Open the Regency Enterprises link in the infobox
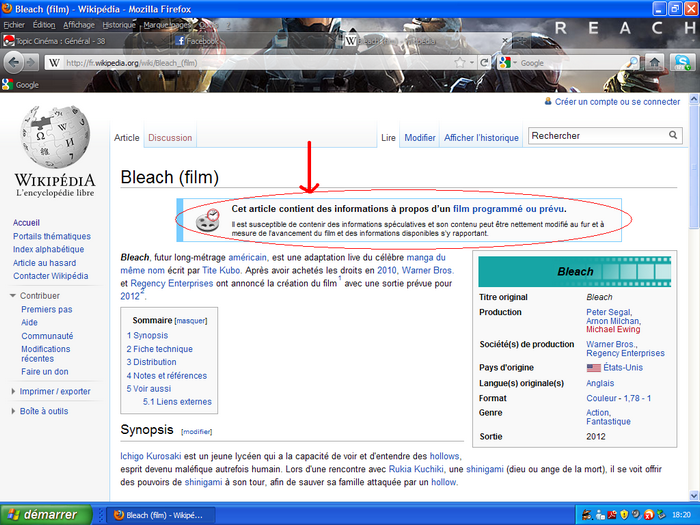 coord(625,353)
